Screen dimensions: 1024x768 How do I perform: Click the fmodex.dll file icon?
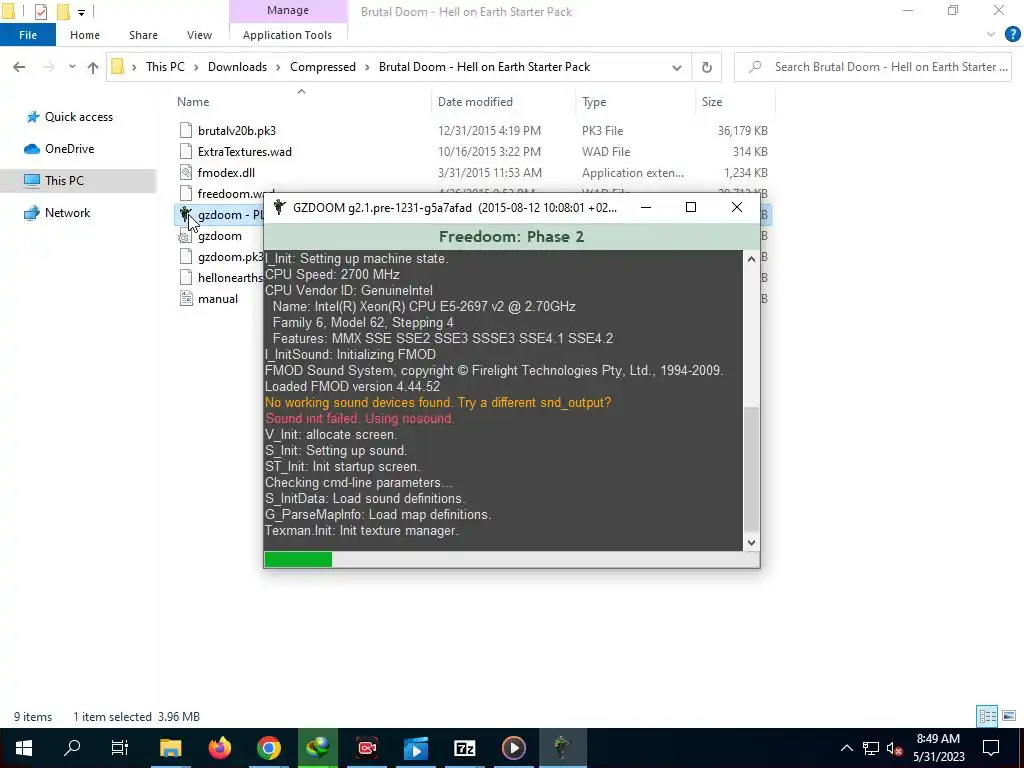186,172
